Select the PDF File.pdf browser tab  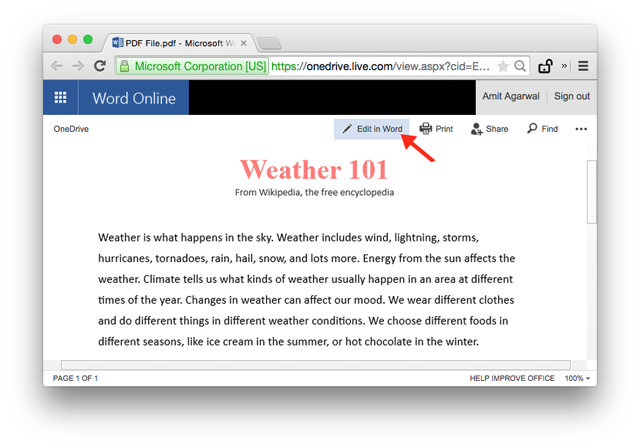(180, 43)
